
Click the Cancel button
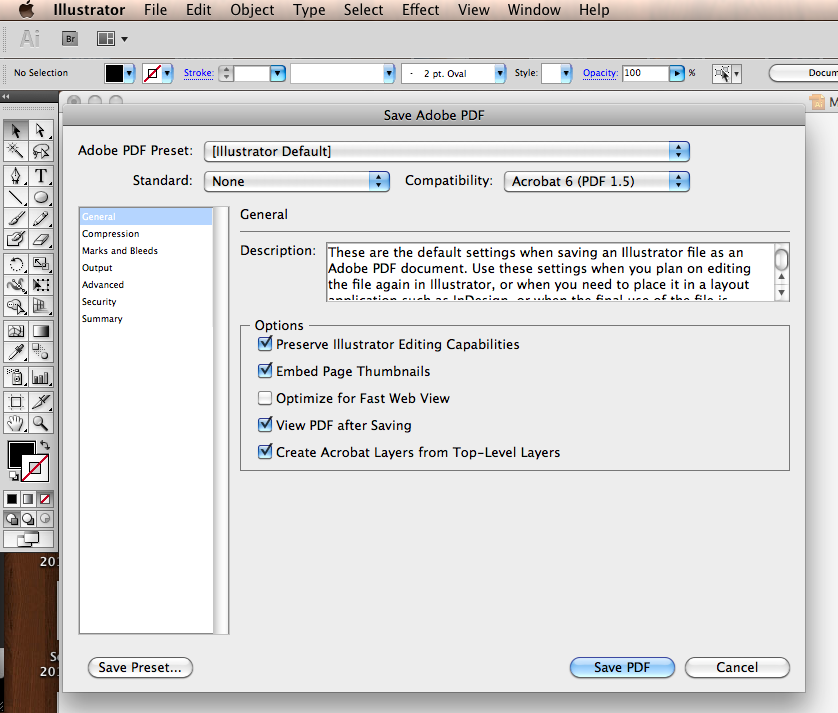coord(737,667)
